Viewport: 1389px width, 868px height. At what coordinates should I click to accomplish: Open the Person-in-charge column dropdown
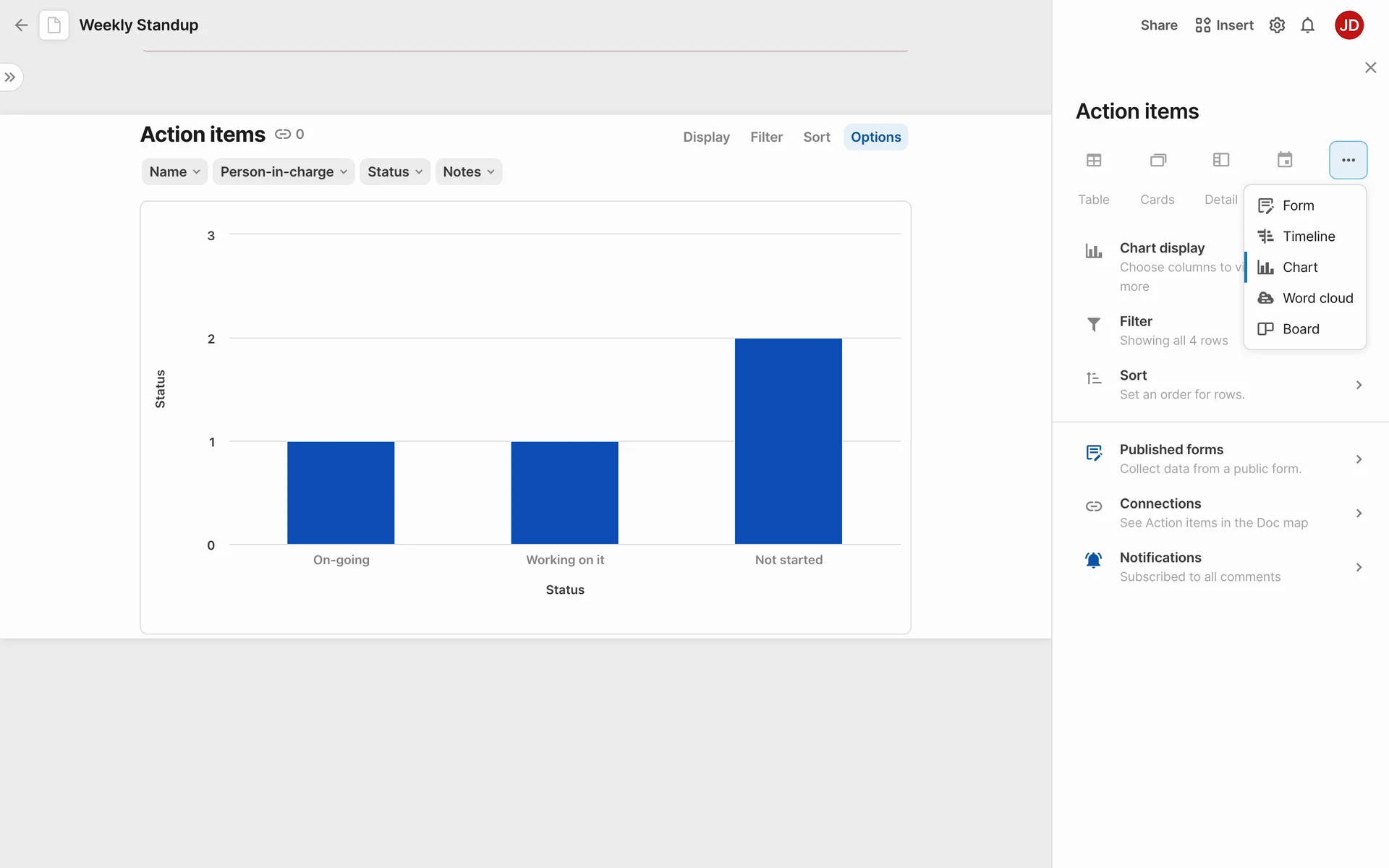(284, 172)
